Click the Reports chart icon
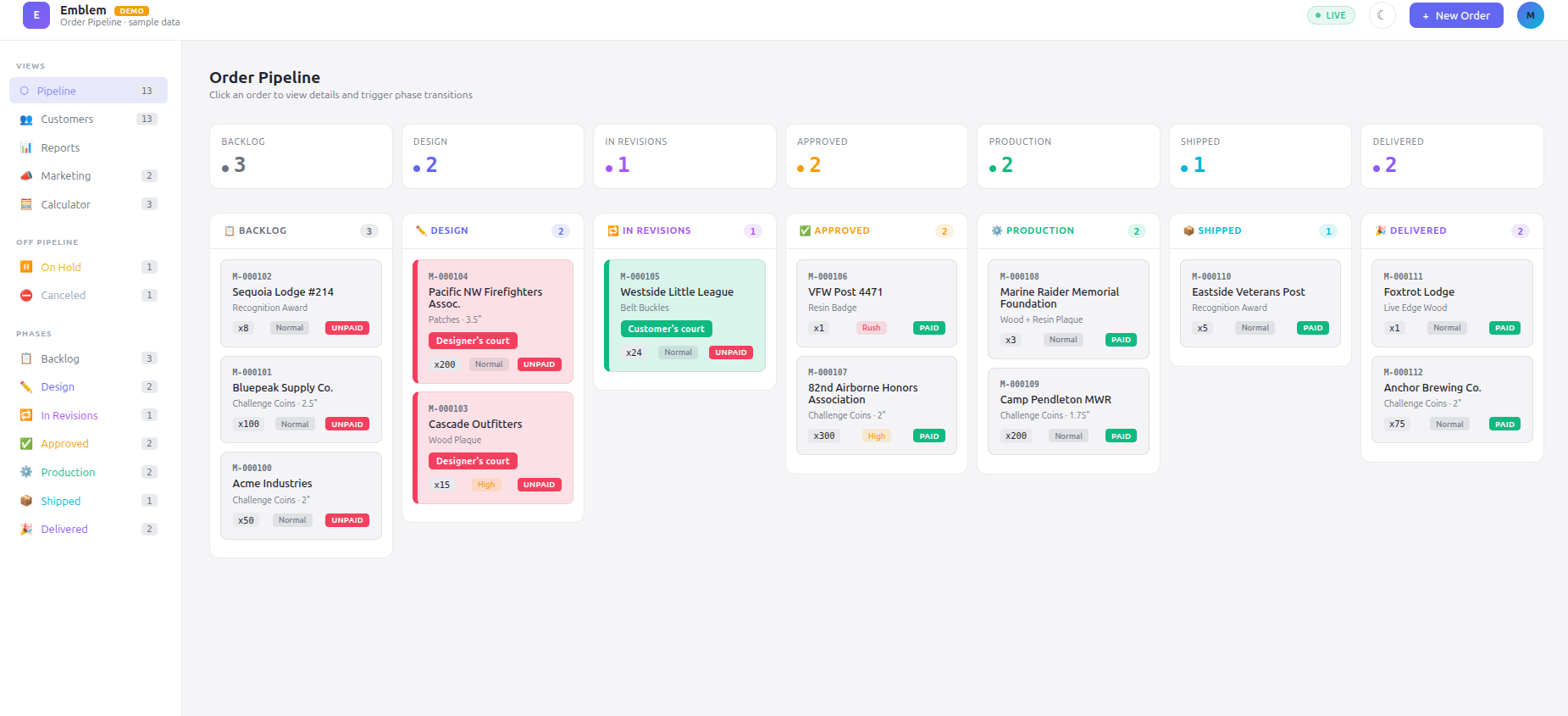The height and width of the screenshot is (716, 1568). tap(26, 147)
